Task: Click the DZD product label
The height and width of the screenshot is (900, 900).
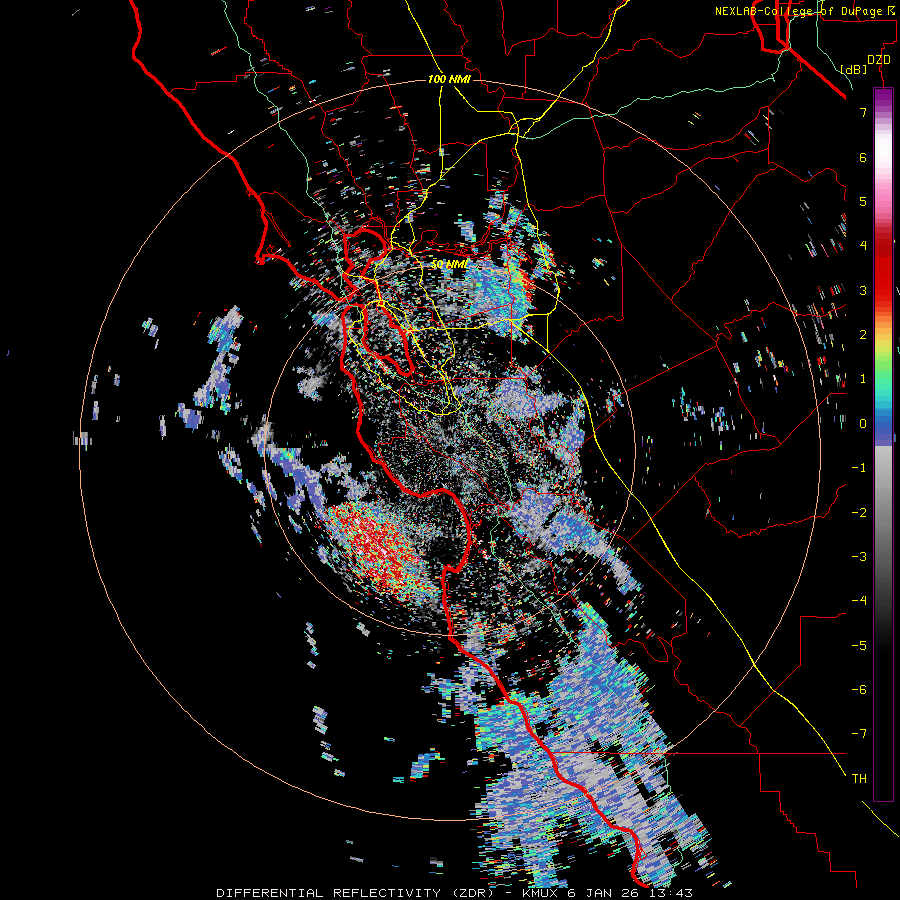Action: [879, 60]
